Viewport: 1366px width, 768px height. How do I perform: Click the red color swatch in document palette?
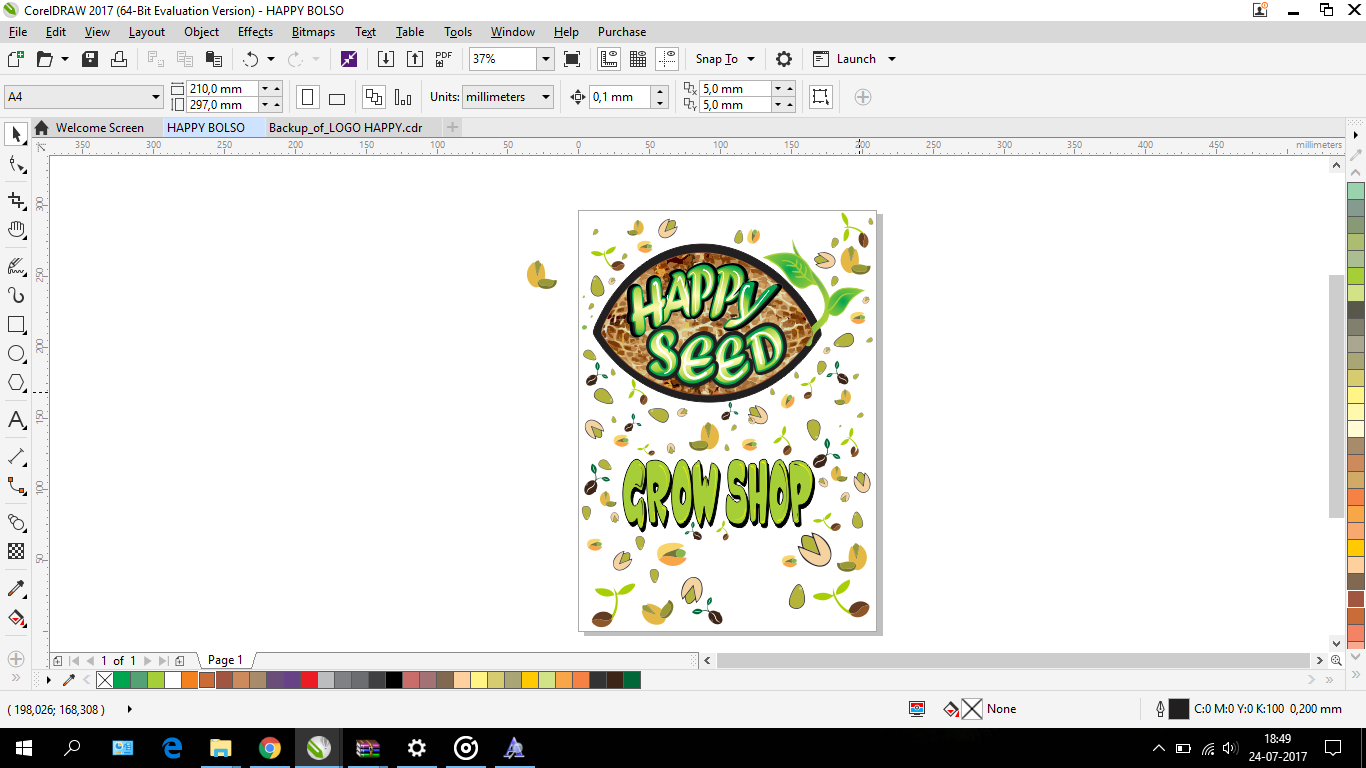[x=309, y=680]
